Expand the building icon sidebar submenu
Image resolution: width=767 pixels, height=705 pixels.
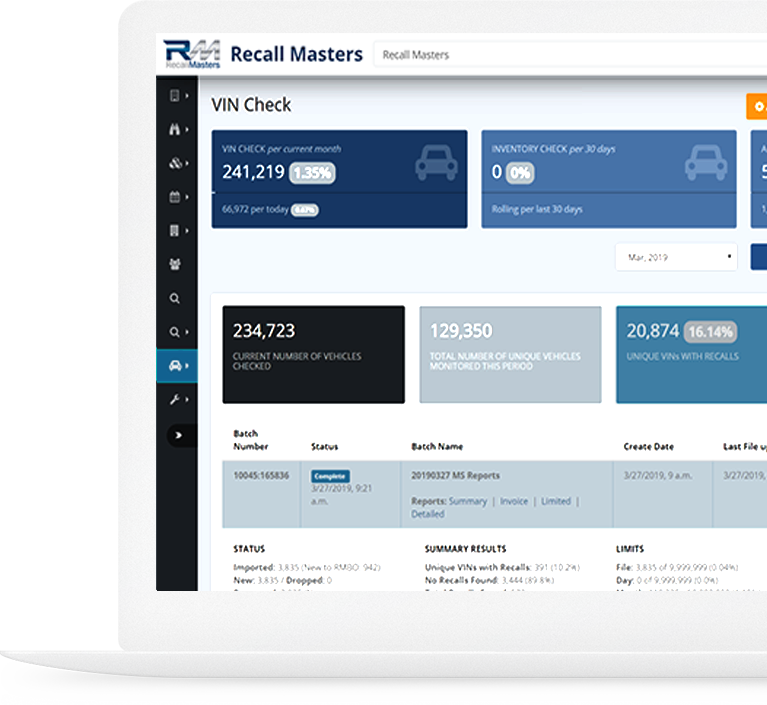(x=175, y=231)
